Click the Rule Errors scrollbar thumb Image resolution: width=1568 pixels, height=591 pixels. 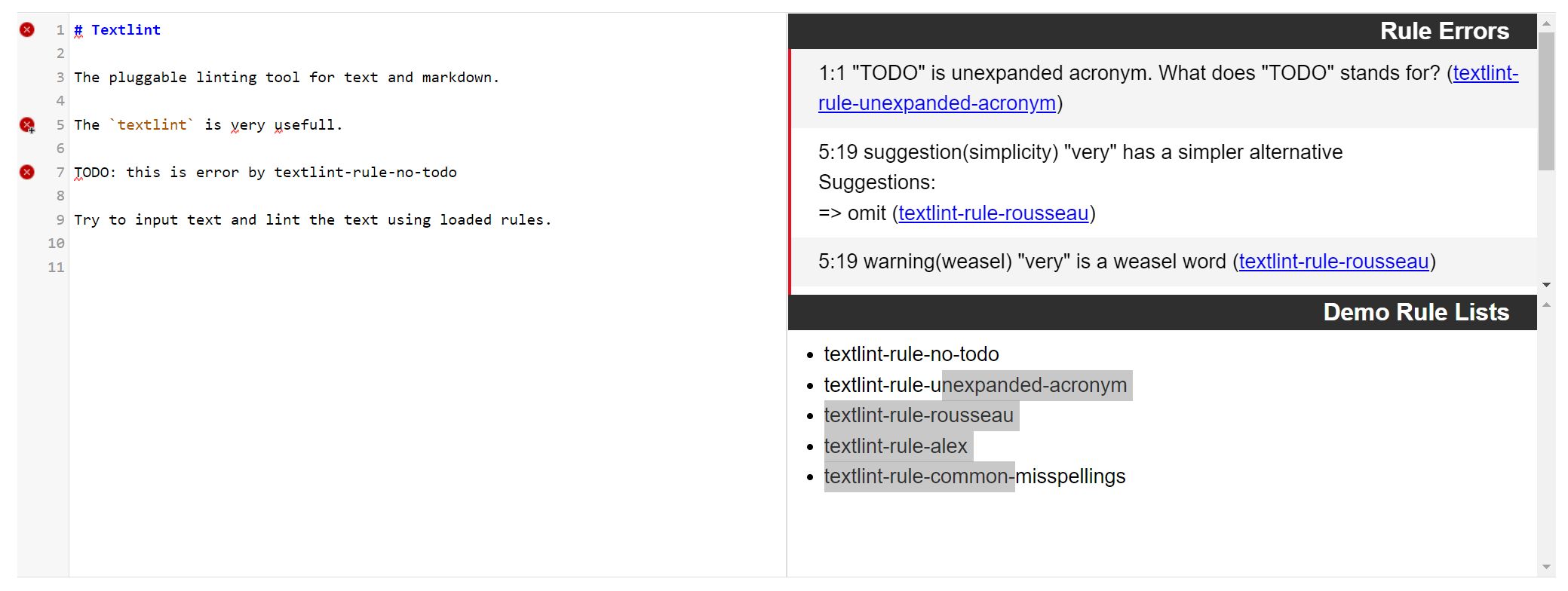pyautogui.click(x=1546, y=101)
